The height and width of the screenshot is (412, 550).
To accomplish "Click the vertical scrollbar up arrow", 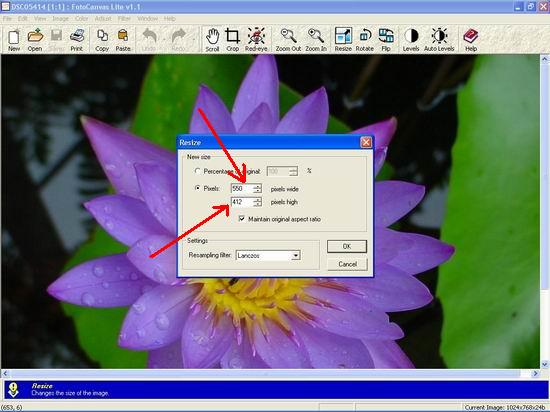I will (x=545, y=59).
